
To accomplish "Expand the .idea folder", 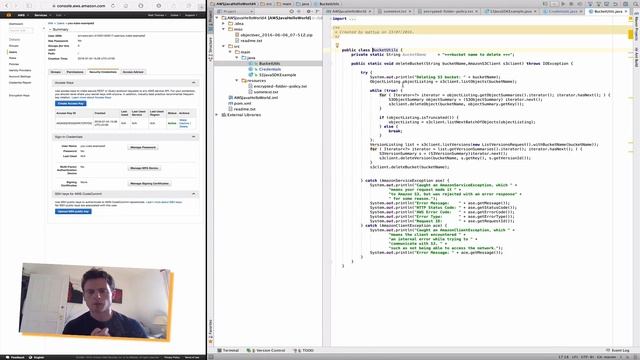I will [x=224, y=24].
